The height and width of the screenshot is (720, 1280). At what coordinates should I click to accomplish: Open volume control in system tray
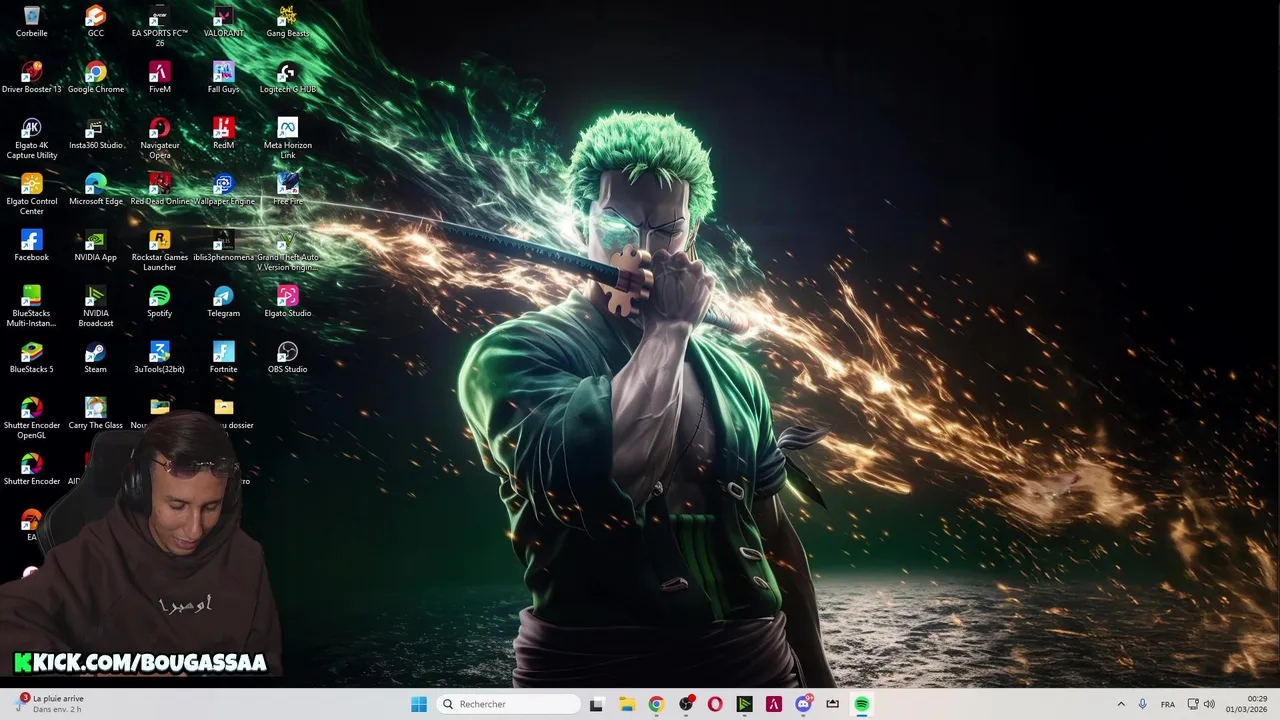(1209, 704)
